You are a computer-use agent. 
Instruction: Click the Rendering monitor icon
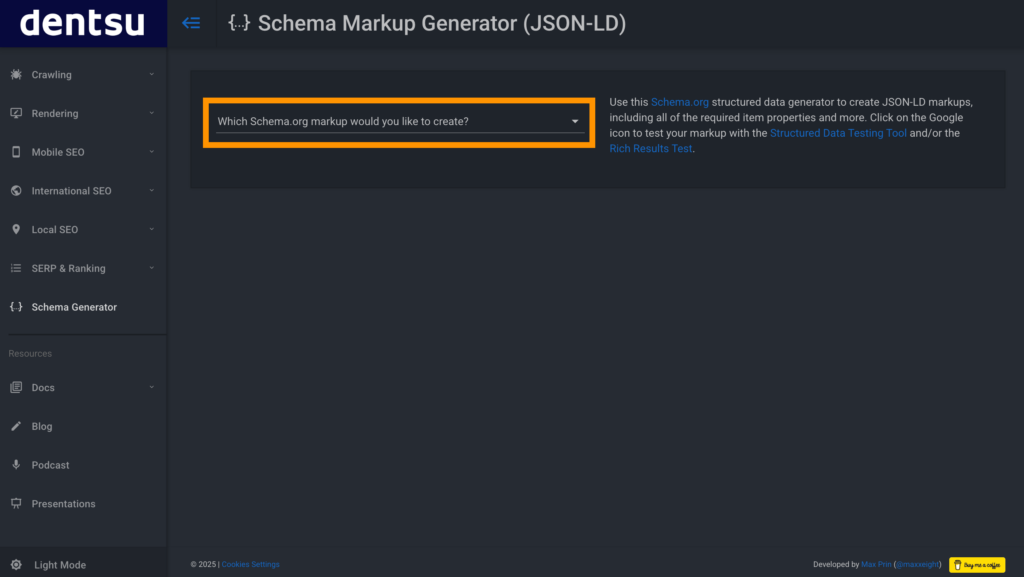tap(16, 113)
